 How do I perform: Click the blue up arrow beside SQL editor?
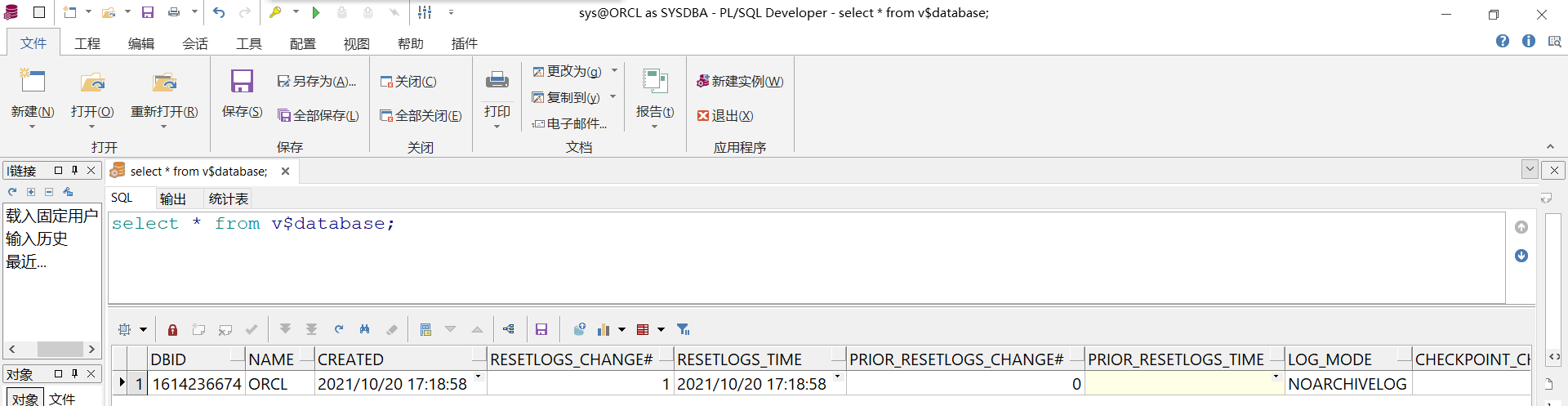[x=1521, y=227]
